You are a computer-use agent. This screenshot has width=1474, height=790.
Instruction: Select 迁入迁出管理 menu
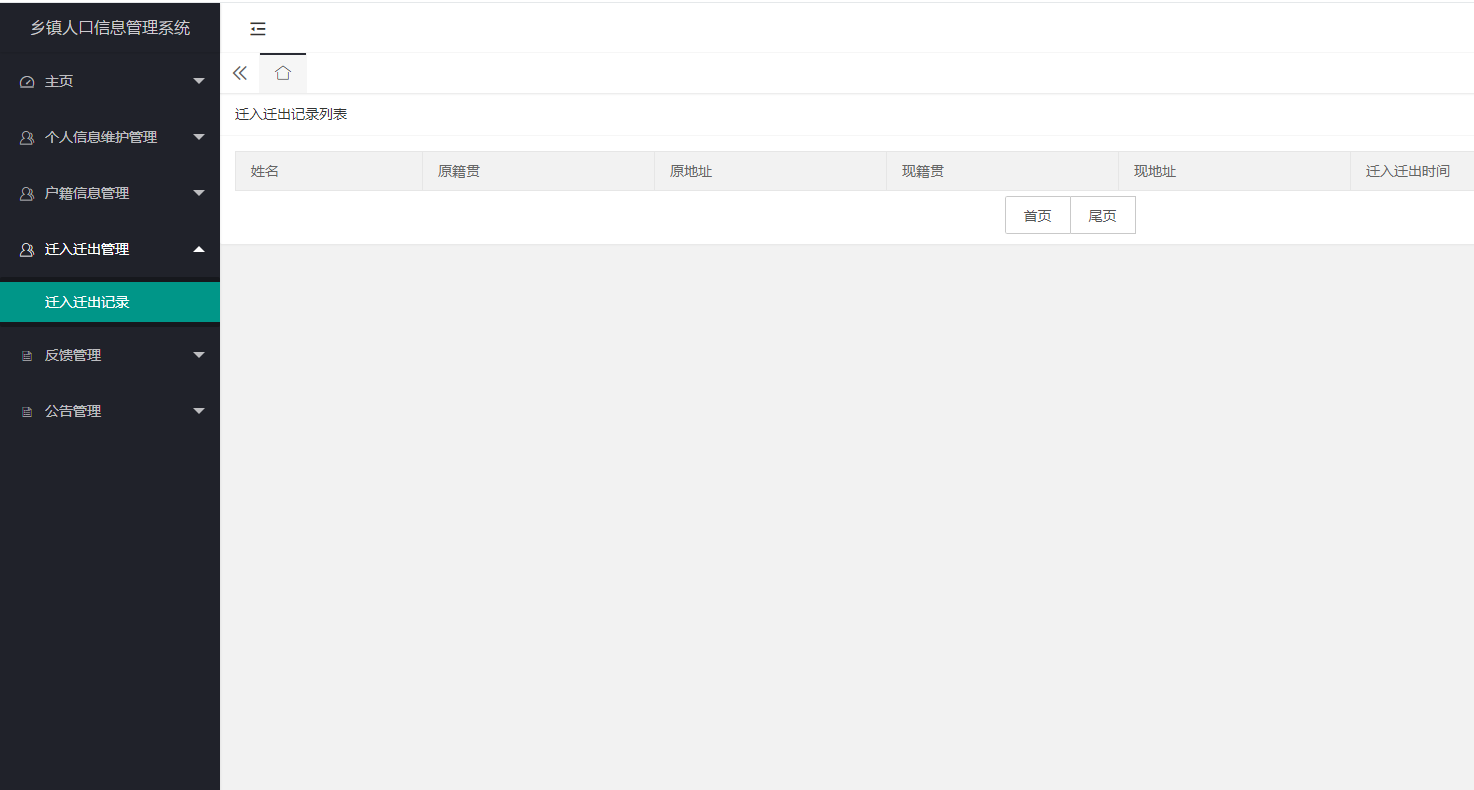click(x=110, y=249)
